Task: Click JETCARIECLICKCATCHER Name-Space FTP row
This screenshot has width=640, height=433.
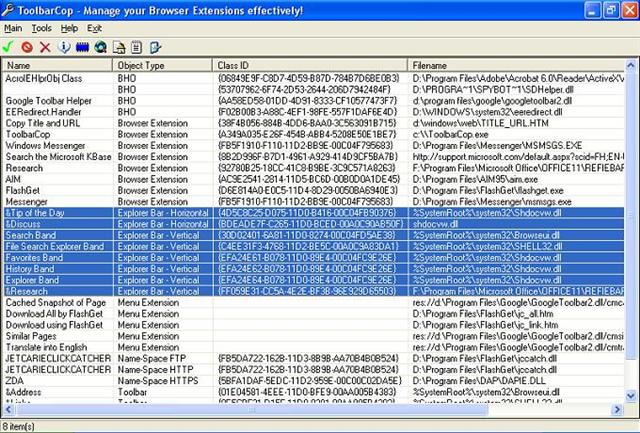Action: tap(313, 359)
